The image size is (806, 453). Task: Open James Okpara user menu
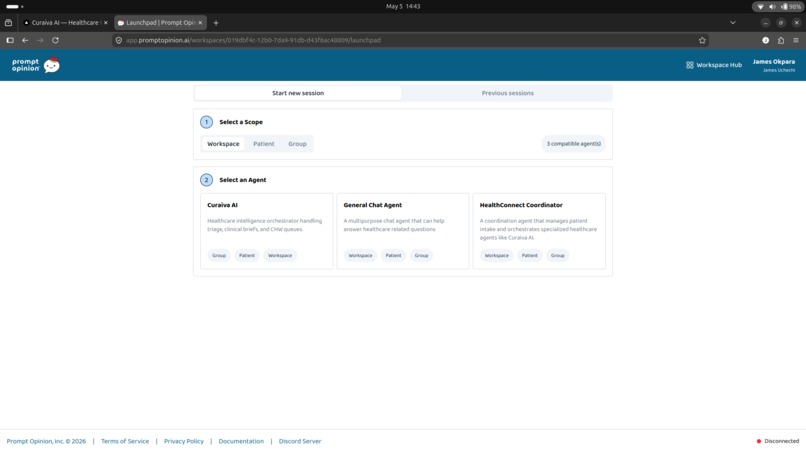[x=774, y=65]
